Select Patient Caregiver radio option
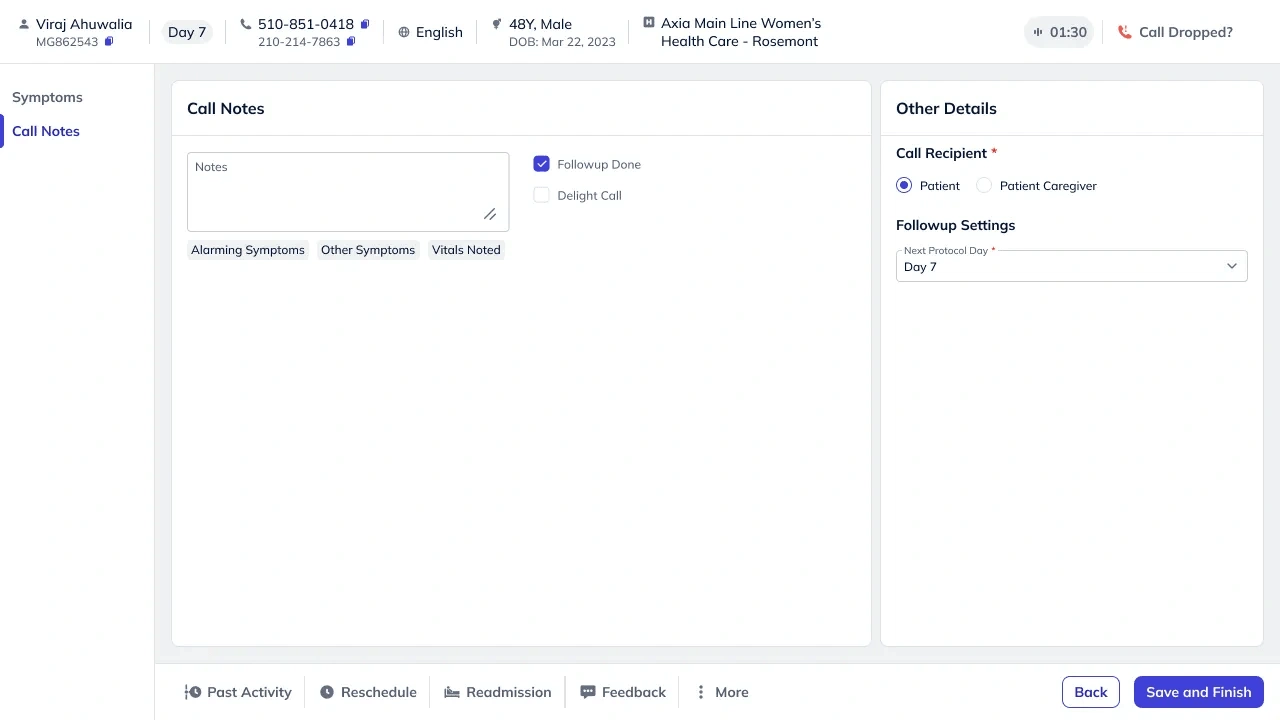The width and height of the screenshot is (1280, 720). click(x=984, y=185)
